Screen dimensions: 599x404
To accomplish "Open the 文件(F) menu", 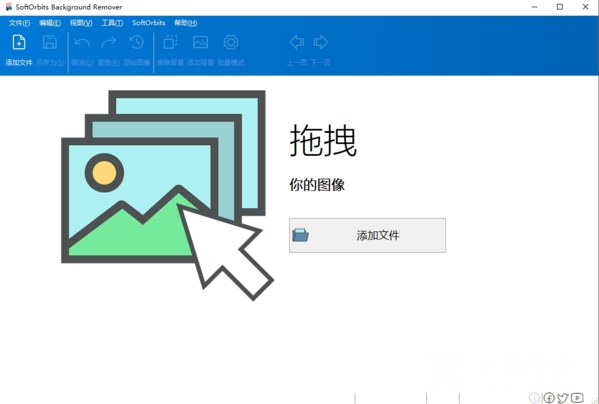I will 19,23.
